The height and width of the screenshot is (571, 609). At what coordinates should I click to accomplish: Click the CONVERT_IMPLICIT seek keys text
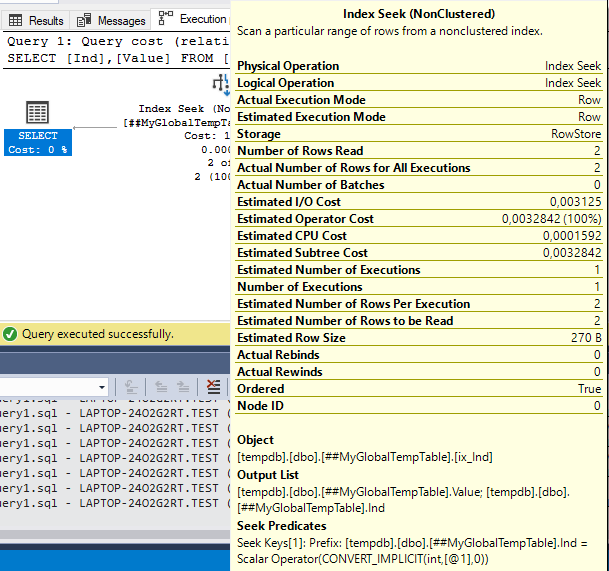pos(412,551)
